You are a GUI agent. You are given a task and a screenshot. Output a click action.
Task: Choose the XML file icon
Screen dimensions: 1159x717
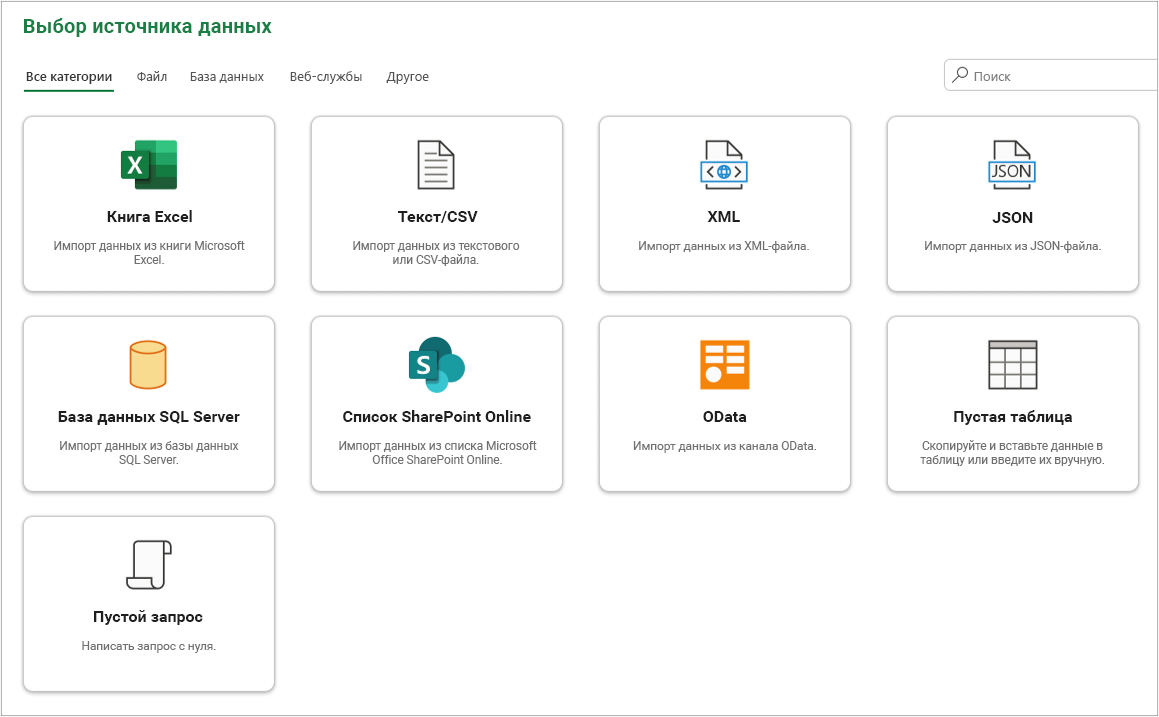tap(724, 165)
